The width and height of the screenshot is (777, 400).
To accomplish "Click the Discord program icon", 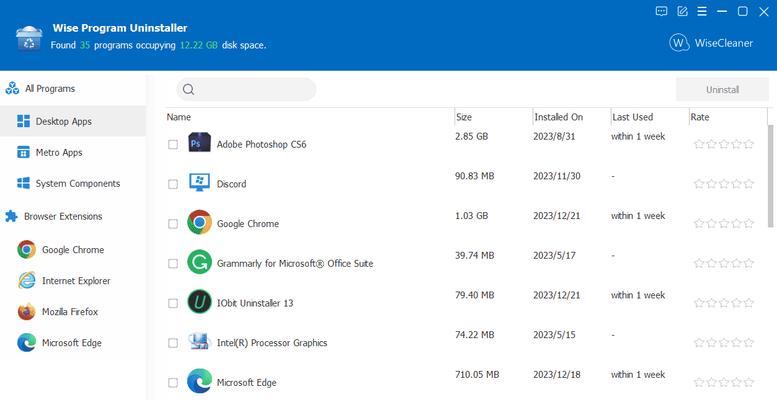I will 199,183.
